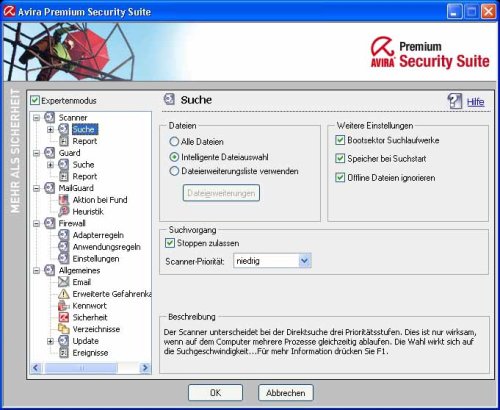The width and height of the screenshot is (500, 410).
Task: Open the Scanner-Priorität dropdown
Action: tap(304, 261)
